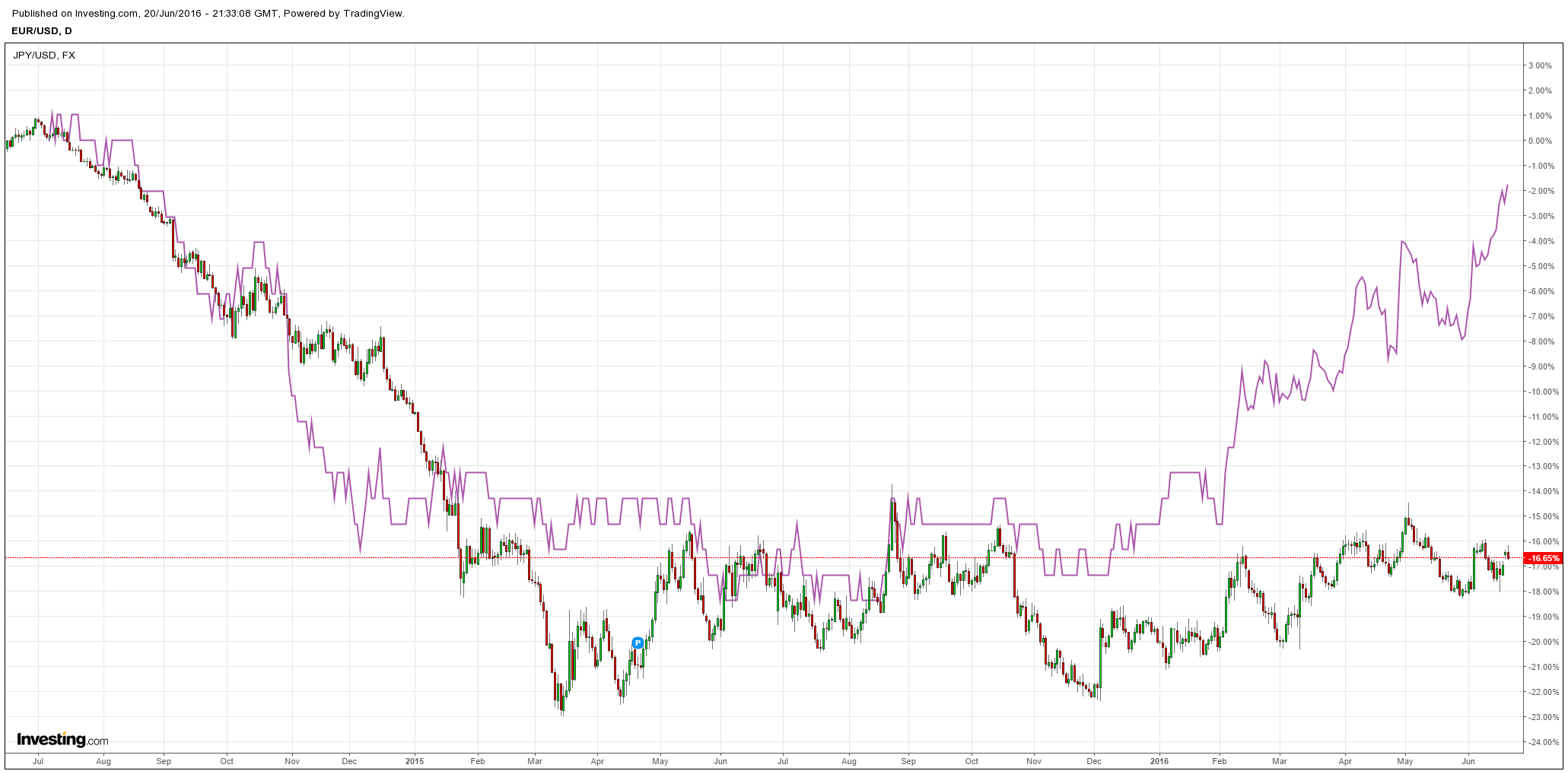Select the Sep label in 2015
Image resolution: width=1568 pixels, height=771 pixels.
(x=908, y=760)
